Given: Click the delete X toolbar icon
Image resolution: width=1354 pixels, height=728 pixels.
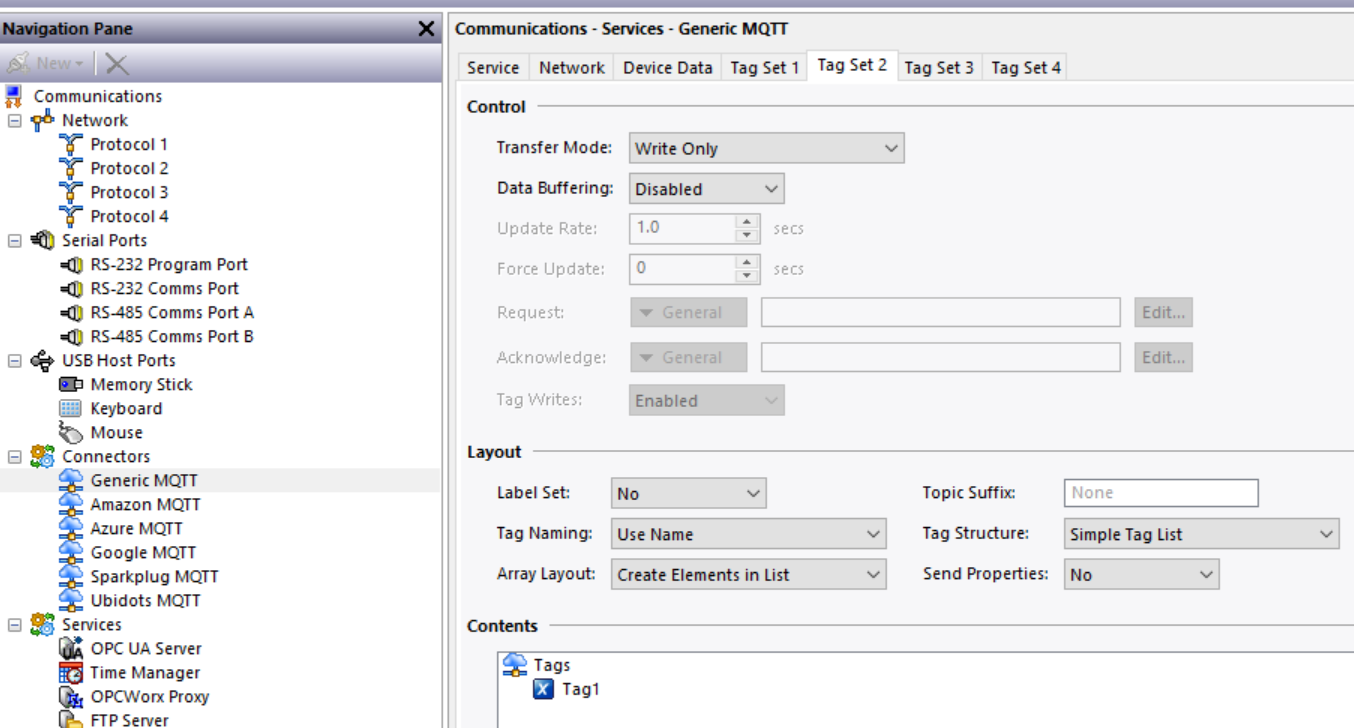Looking at the screenshot, I should pyautogui.click(x=117, y=64).
